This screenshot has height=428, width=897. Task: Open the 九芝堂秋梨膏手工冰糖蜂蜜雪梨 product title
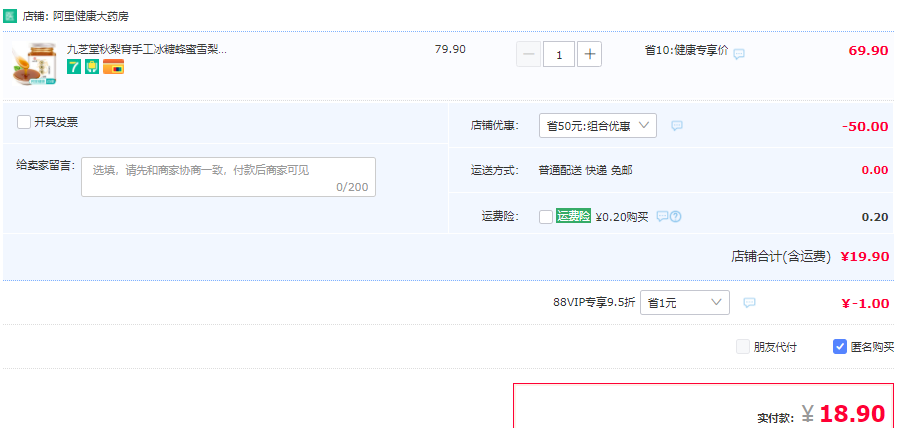(147, 49)
